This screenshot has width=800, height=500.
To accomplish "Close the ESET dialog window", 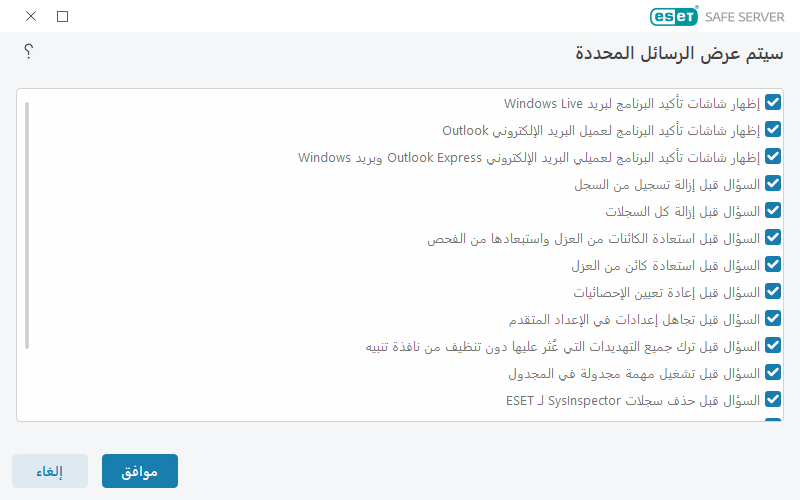I will (30, 16).
